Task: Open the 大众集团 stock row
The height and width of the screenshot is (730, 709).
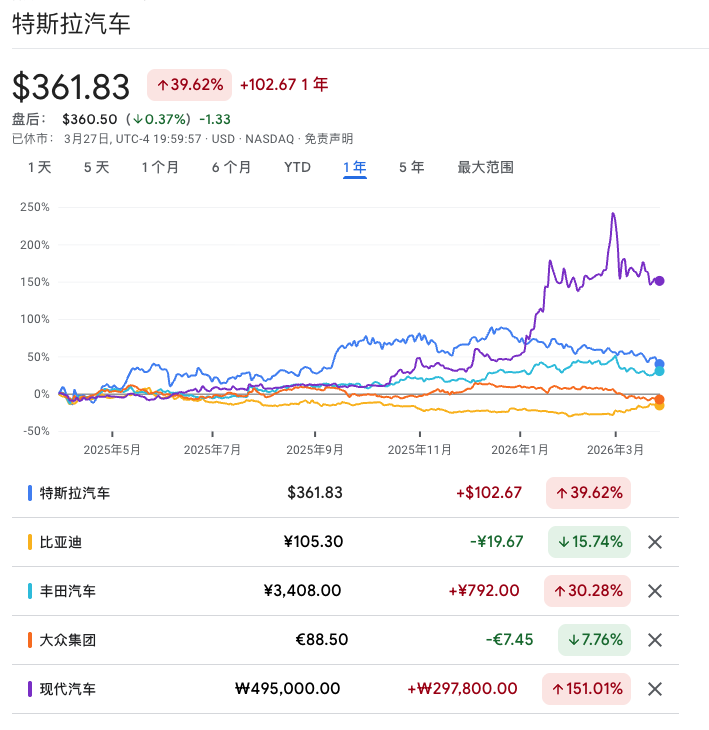Action: pyautogui.click(x=345, y=640)
